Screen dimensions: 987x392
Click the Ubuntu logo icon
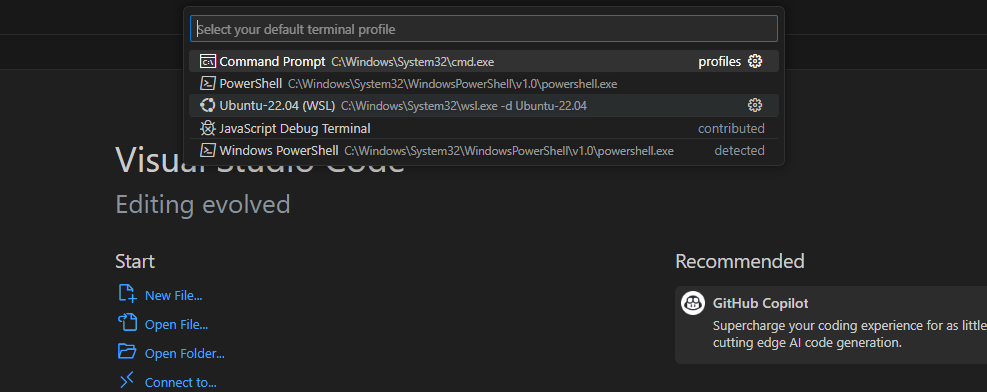coord(208,106)
